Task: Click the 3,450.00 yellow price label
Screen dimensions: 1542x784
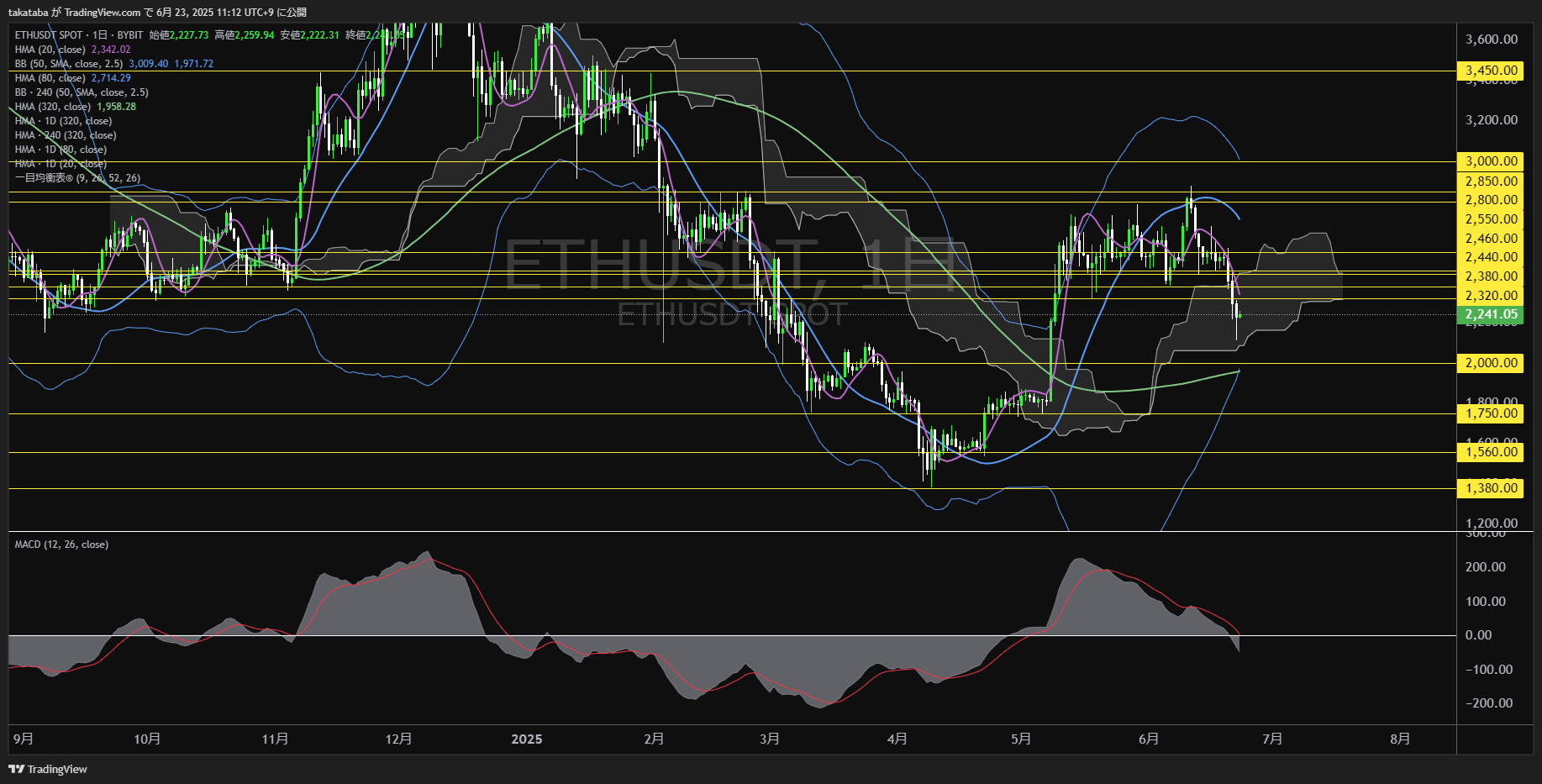Action: 1491,71
